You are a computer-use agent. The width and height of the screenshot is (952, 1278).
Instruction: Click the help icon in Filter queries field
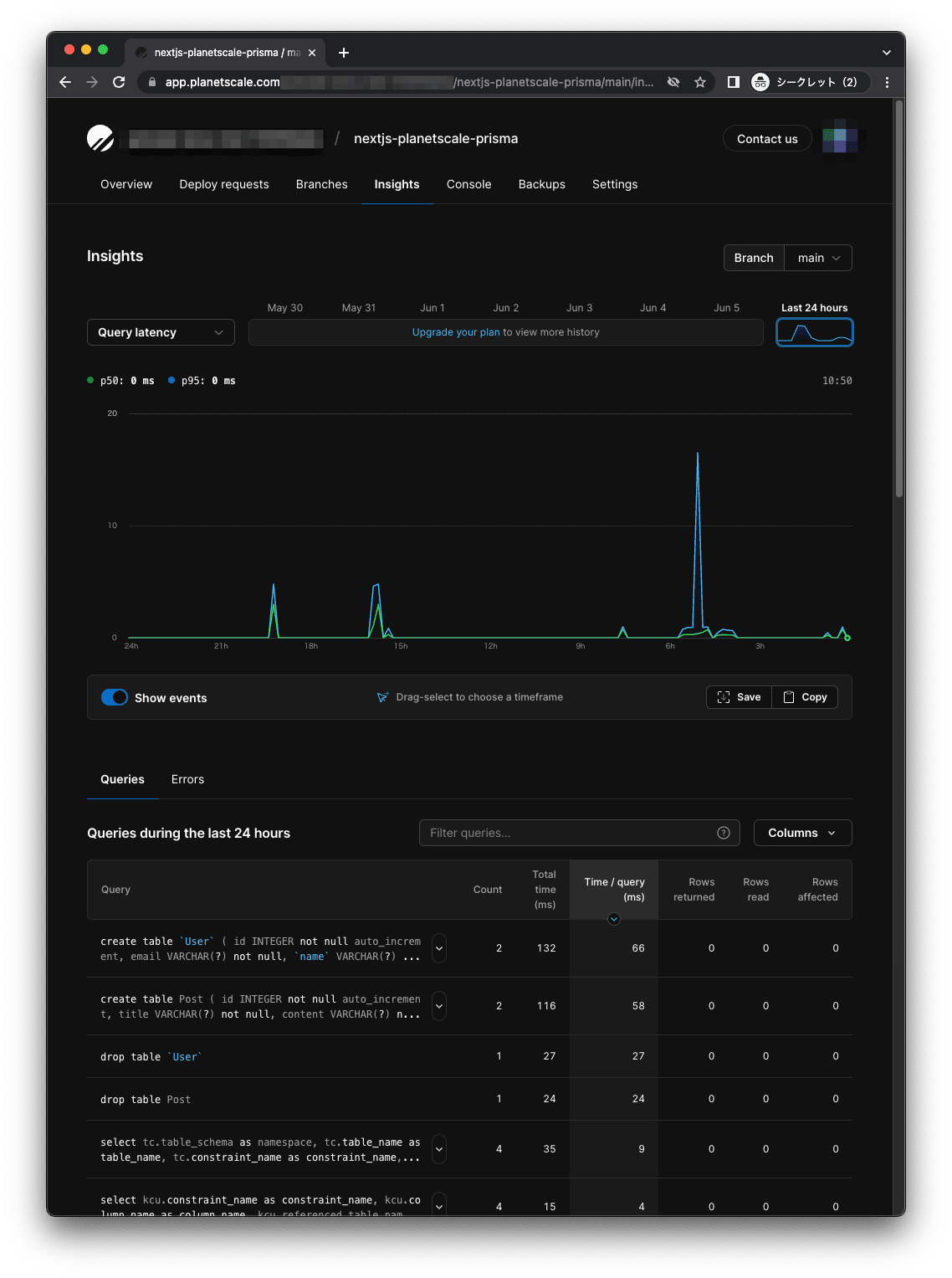coord(724,833)
